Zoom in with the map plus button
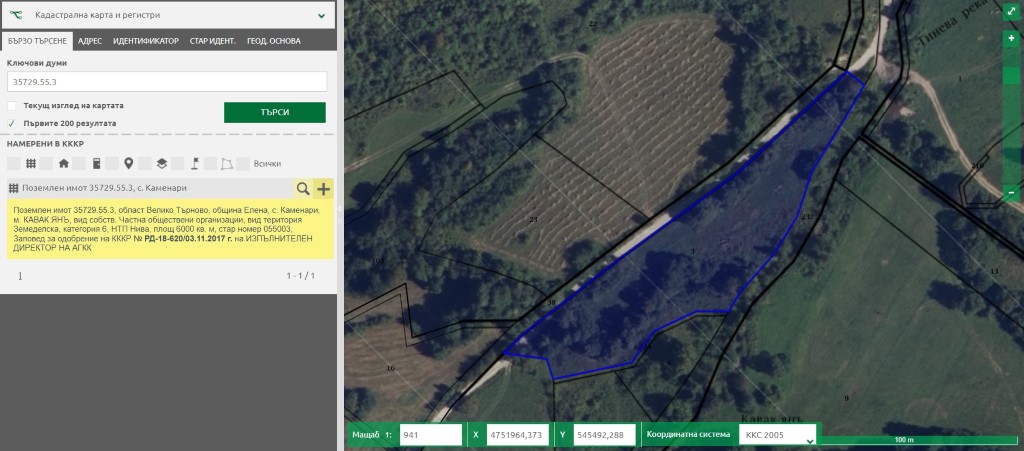 pyautogui.click(x=1012, y=38)
